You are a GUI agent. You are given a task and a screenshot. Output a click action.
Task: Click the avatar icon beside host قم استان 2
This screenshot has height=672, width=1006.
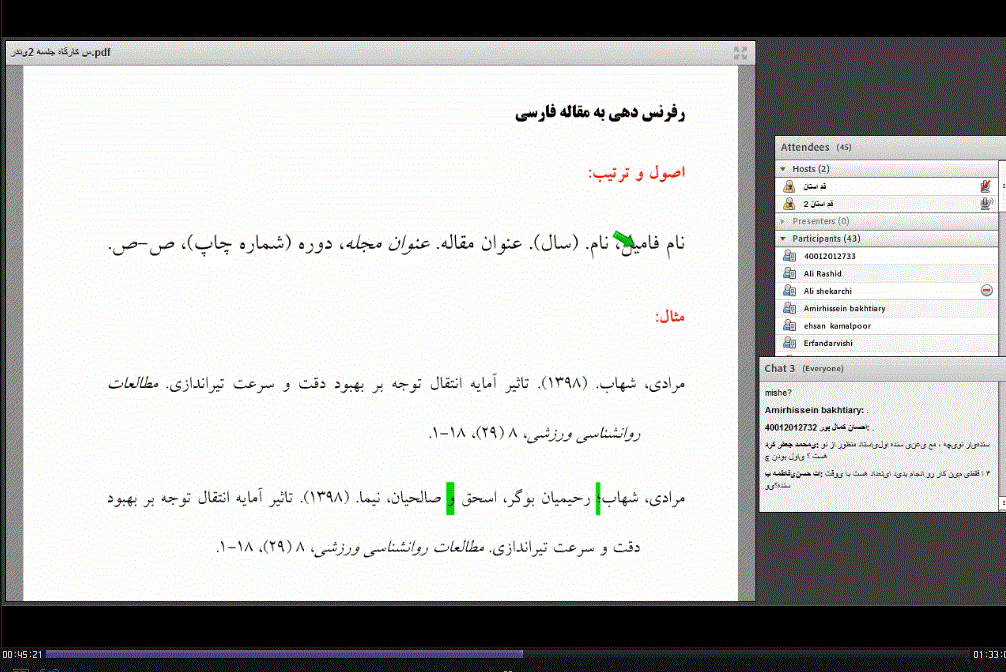pyautogui.click(x=788, y=203)
